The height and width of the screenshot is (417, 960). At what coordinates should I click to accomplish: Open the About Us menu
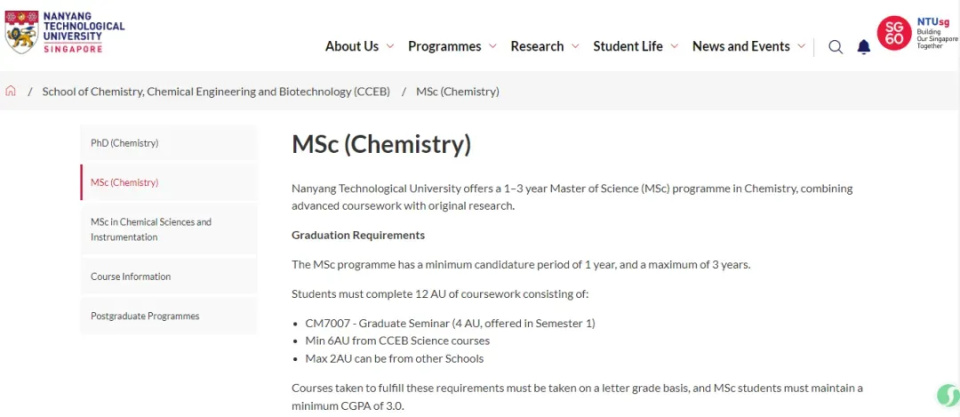pos(351,46)
